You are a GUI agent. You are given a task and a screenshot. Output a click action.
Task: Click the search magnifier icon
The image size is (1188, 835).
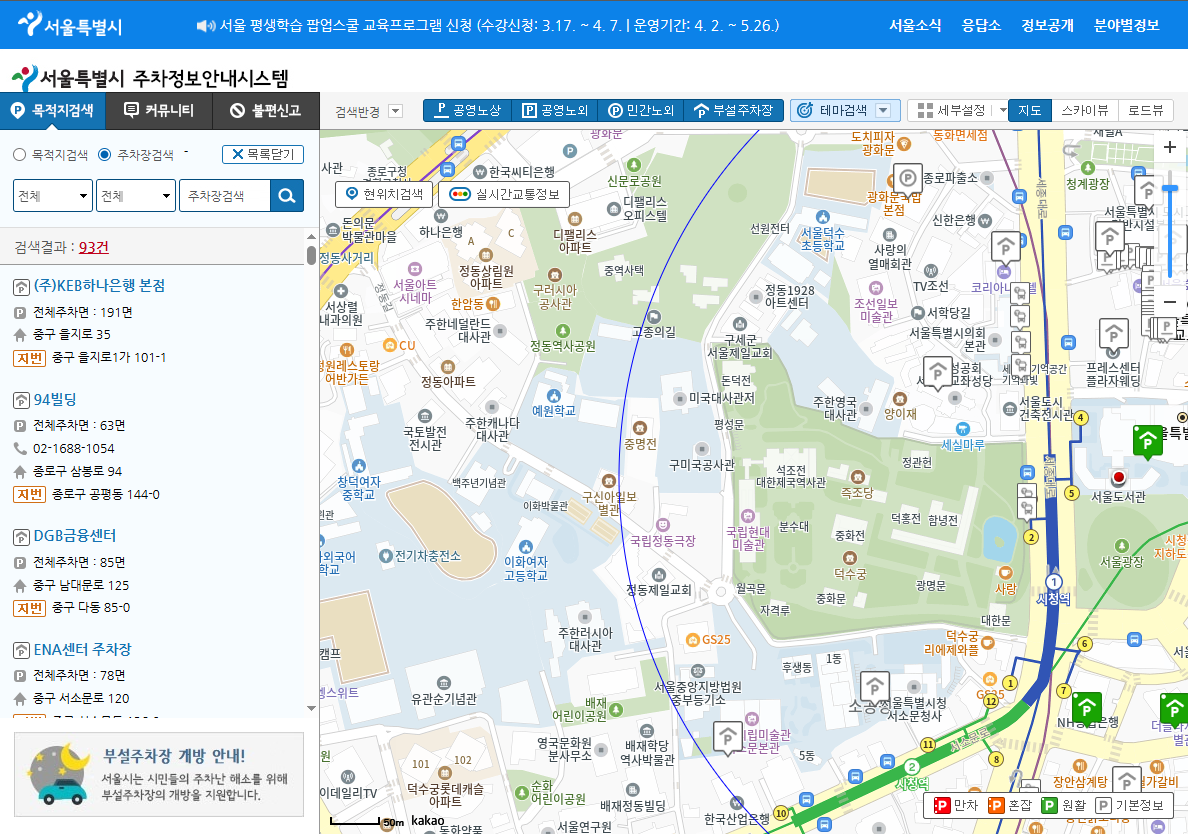[x=288, y=195]
